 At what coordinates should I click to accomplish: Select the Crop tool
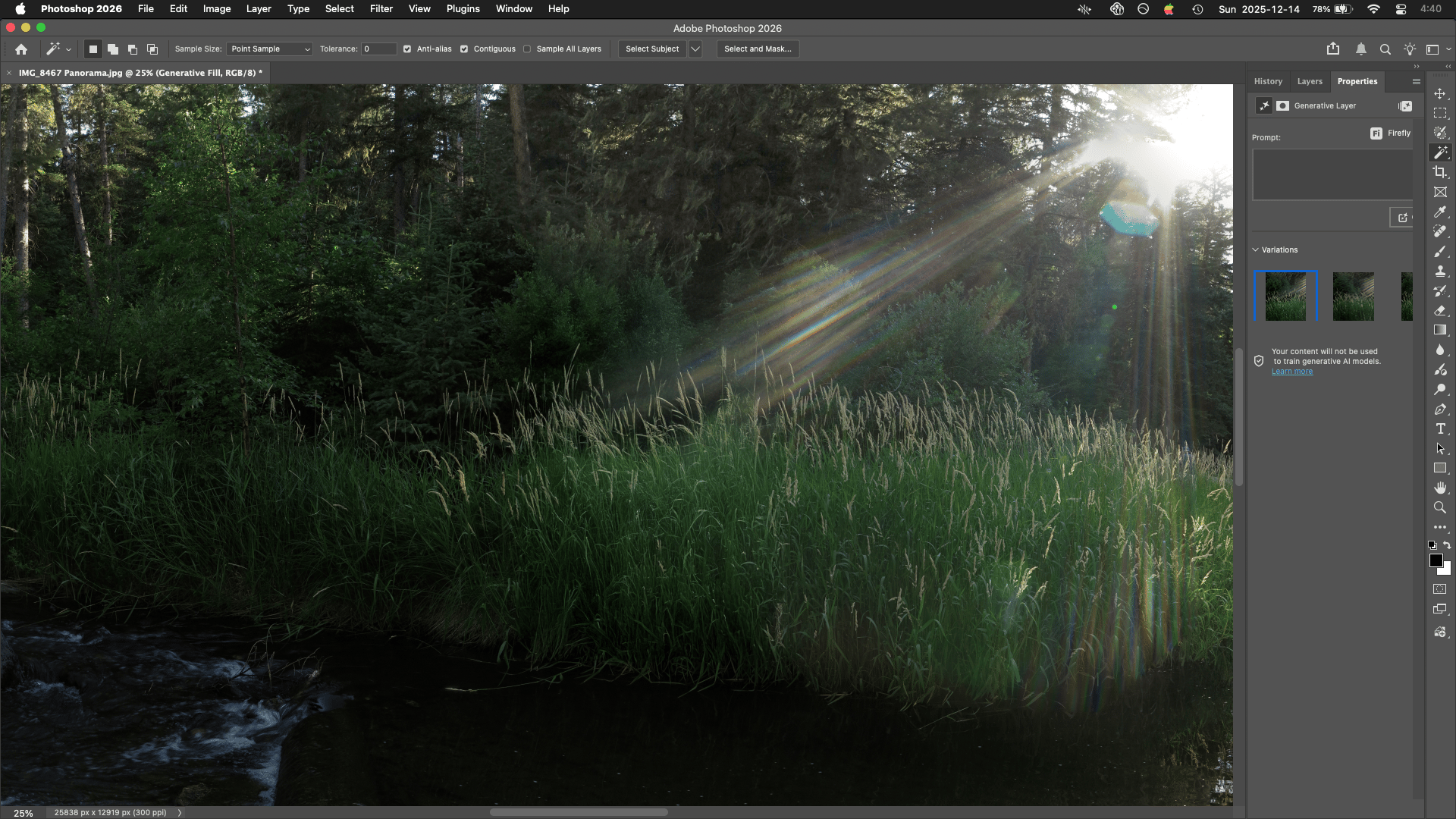pos(1439,172)
